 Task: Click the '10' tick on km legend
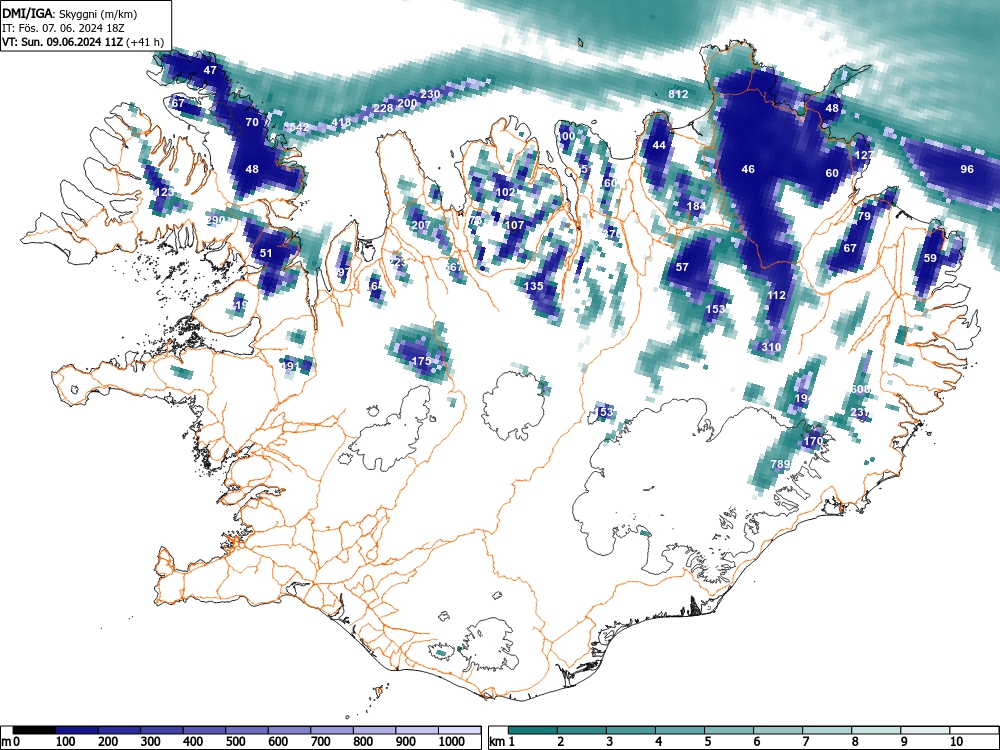click(x=956, y=741)
